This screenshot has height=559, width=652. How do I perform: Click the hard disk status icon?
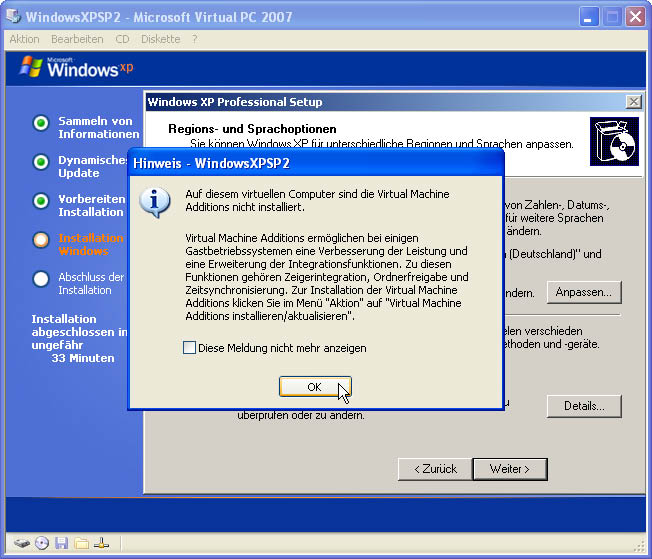[x=22, y=543]
